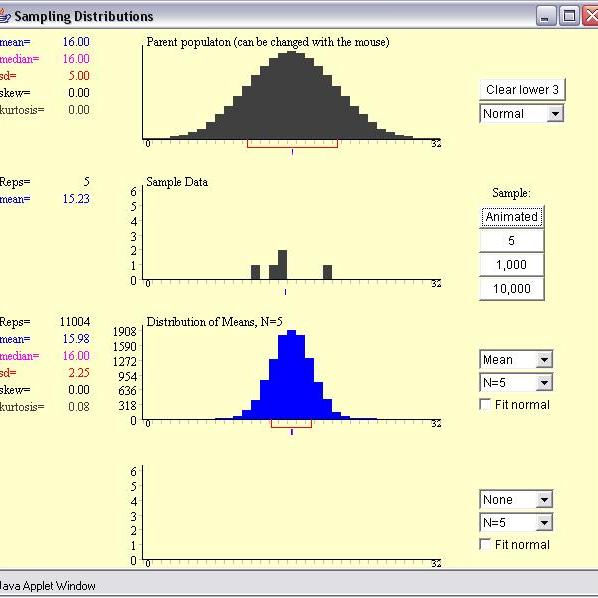This screenshot has height=598, width=598.
Task: Minimize the Sampling Distributions window
Action: 546,16
